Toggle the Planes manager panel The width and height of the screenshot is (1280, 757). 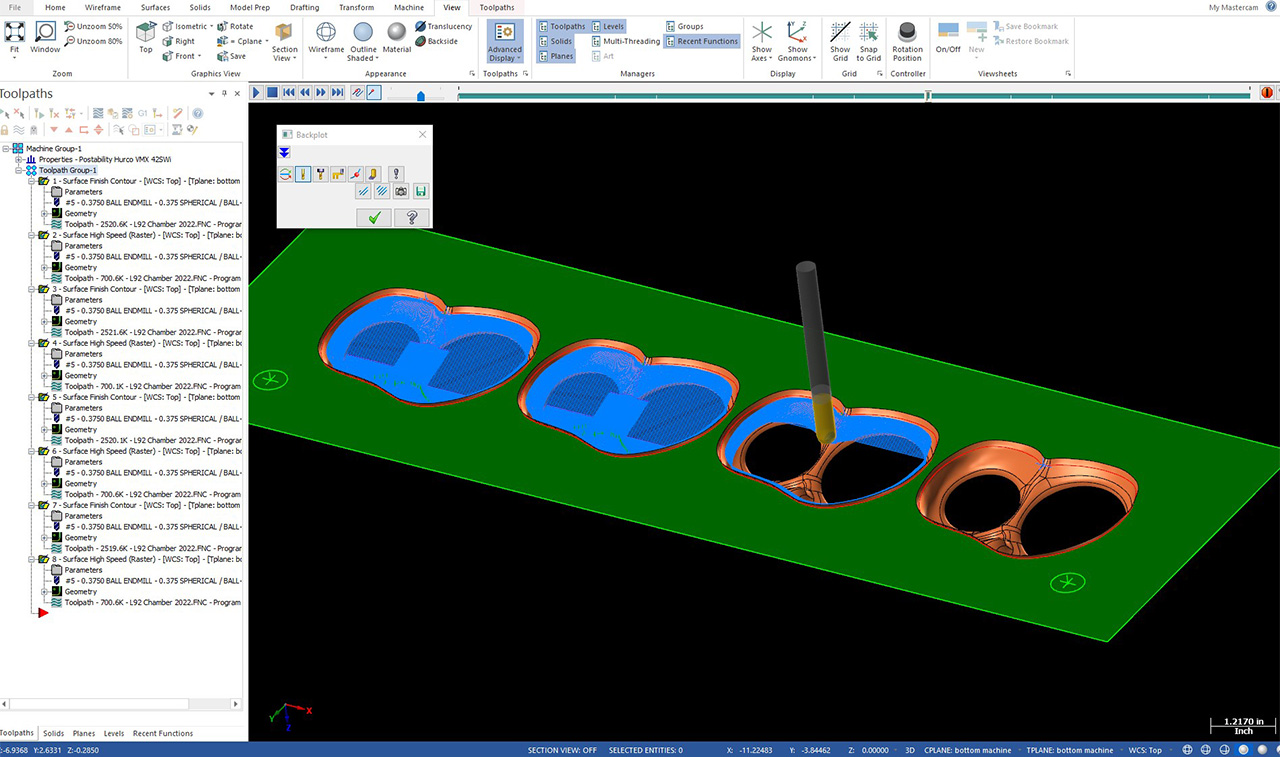click(x=556, y=56)
